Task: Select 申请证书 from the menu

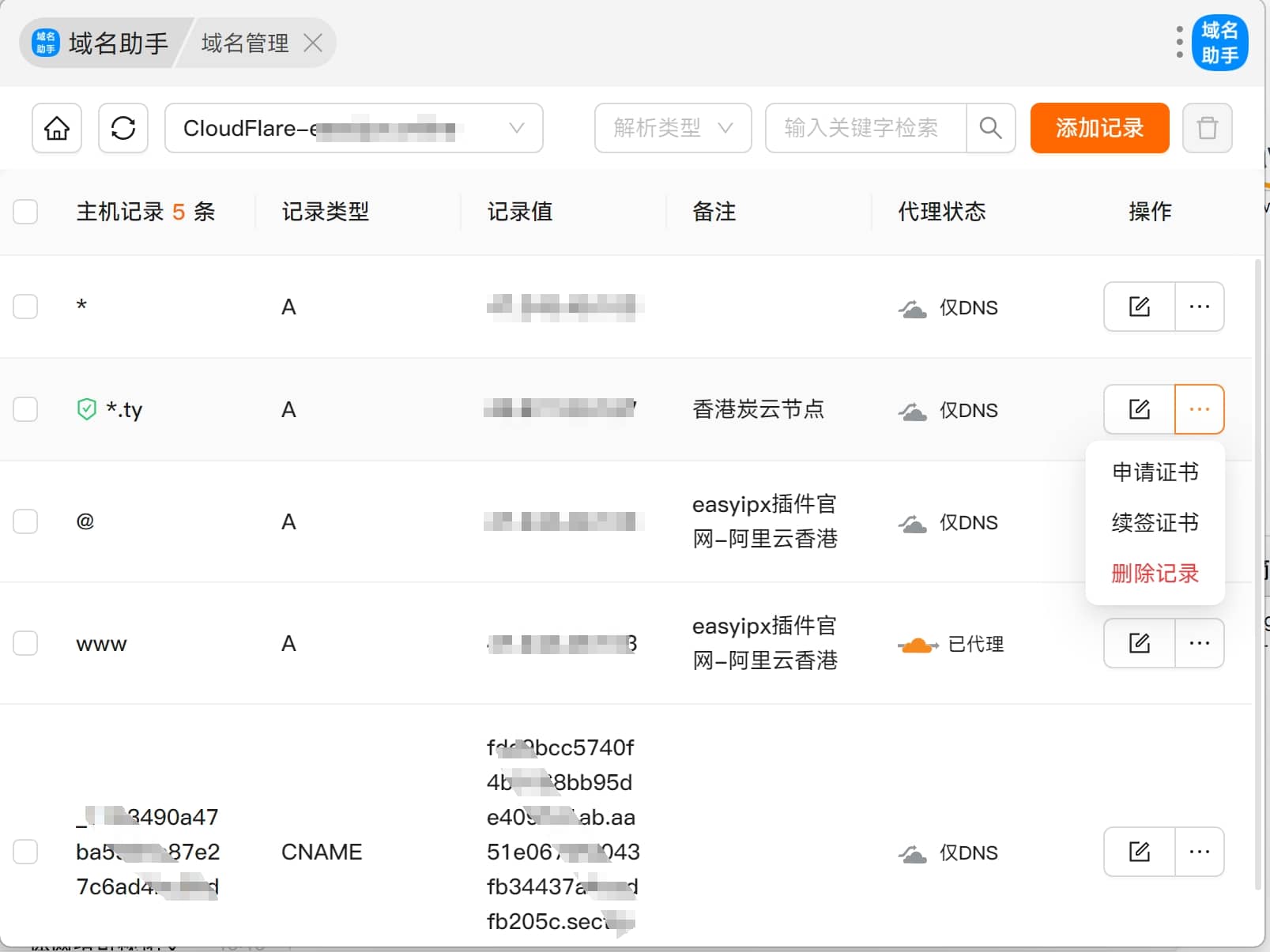Action: click(1155, 472)
